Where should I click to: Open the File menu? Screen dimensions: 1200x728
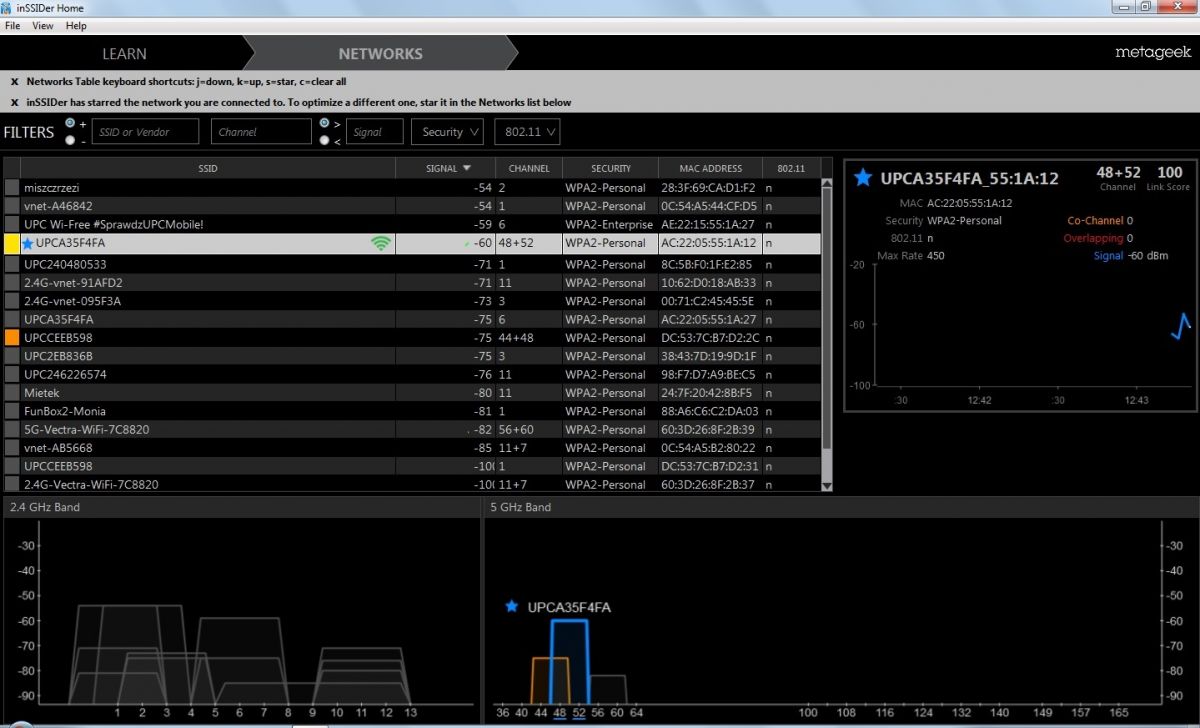(x=13, y=25)
